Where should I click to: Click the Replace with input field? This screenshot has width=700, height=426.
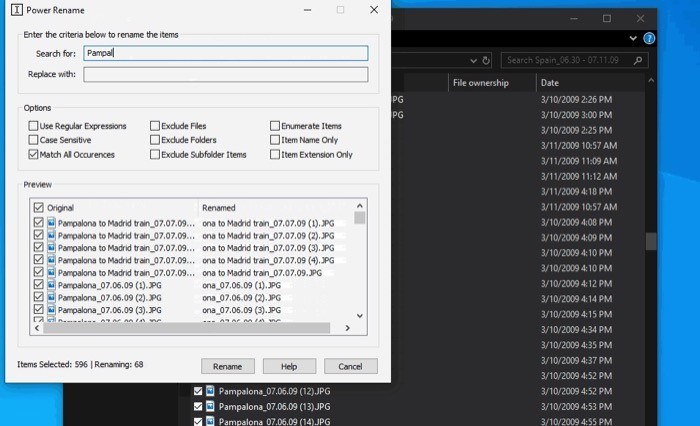(x=225, y=74)
